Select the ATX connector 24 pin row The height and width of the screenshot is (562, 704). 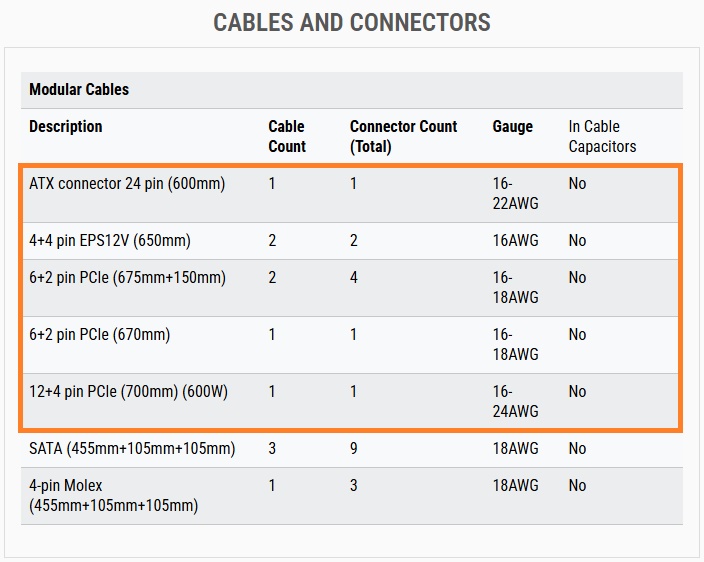click(x=352, y=194)
